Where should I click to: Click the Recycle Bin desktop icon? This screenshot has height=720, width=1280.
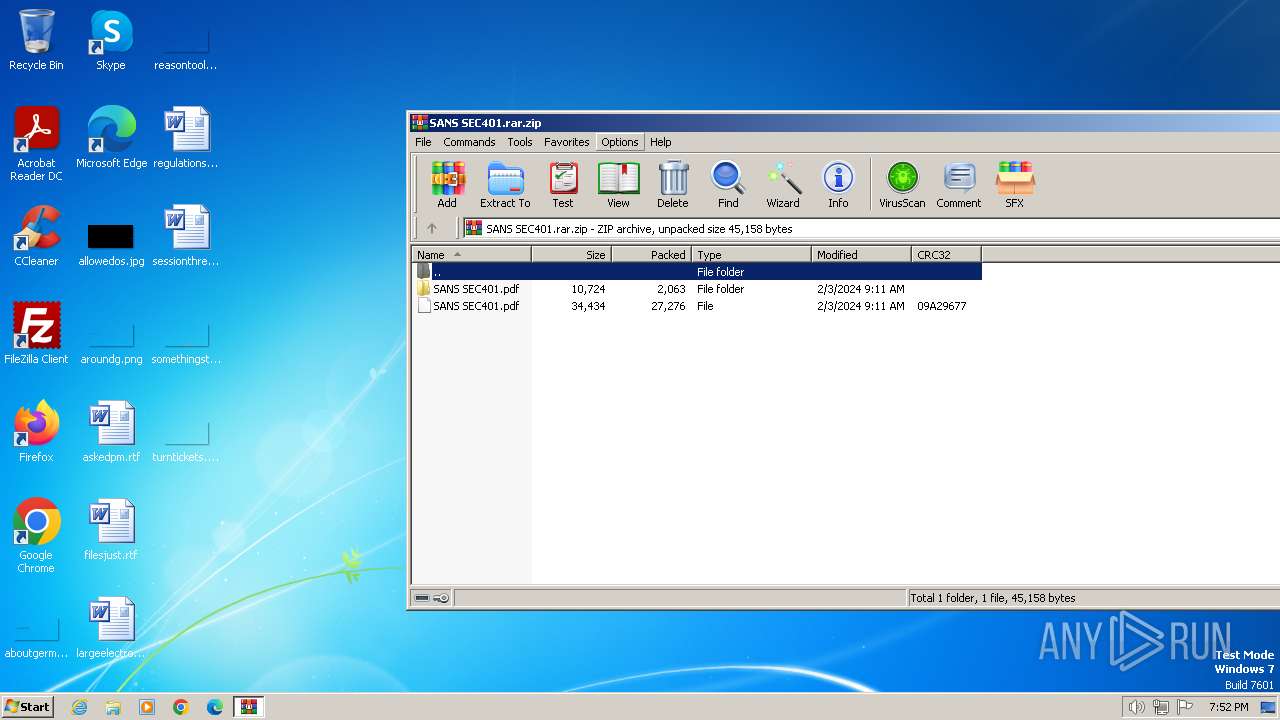36,40
